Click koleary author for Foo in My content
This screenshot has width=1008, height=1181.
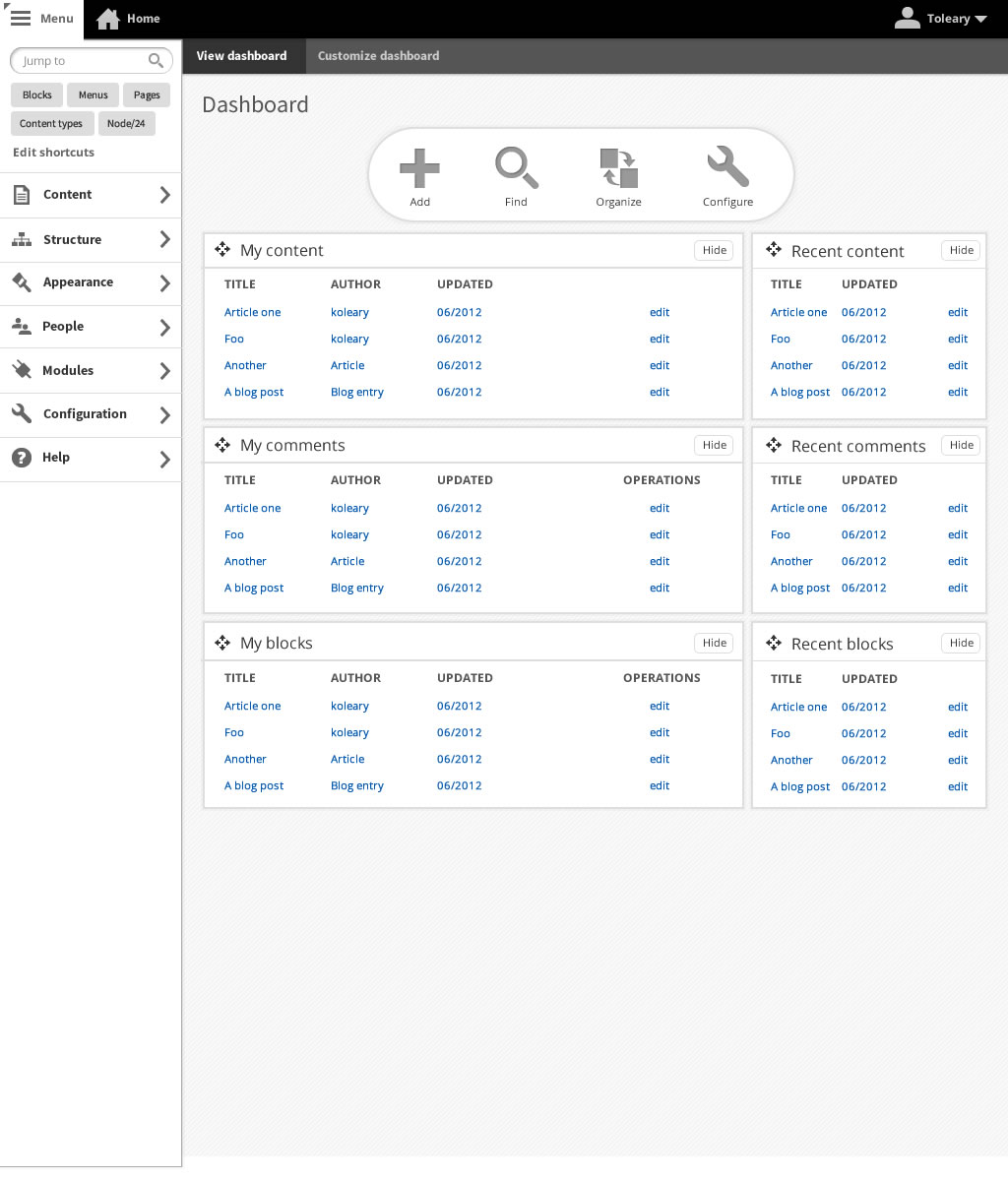click(x=349, y=339)
